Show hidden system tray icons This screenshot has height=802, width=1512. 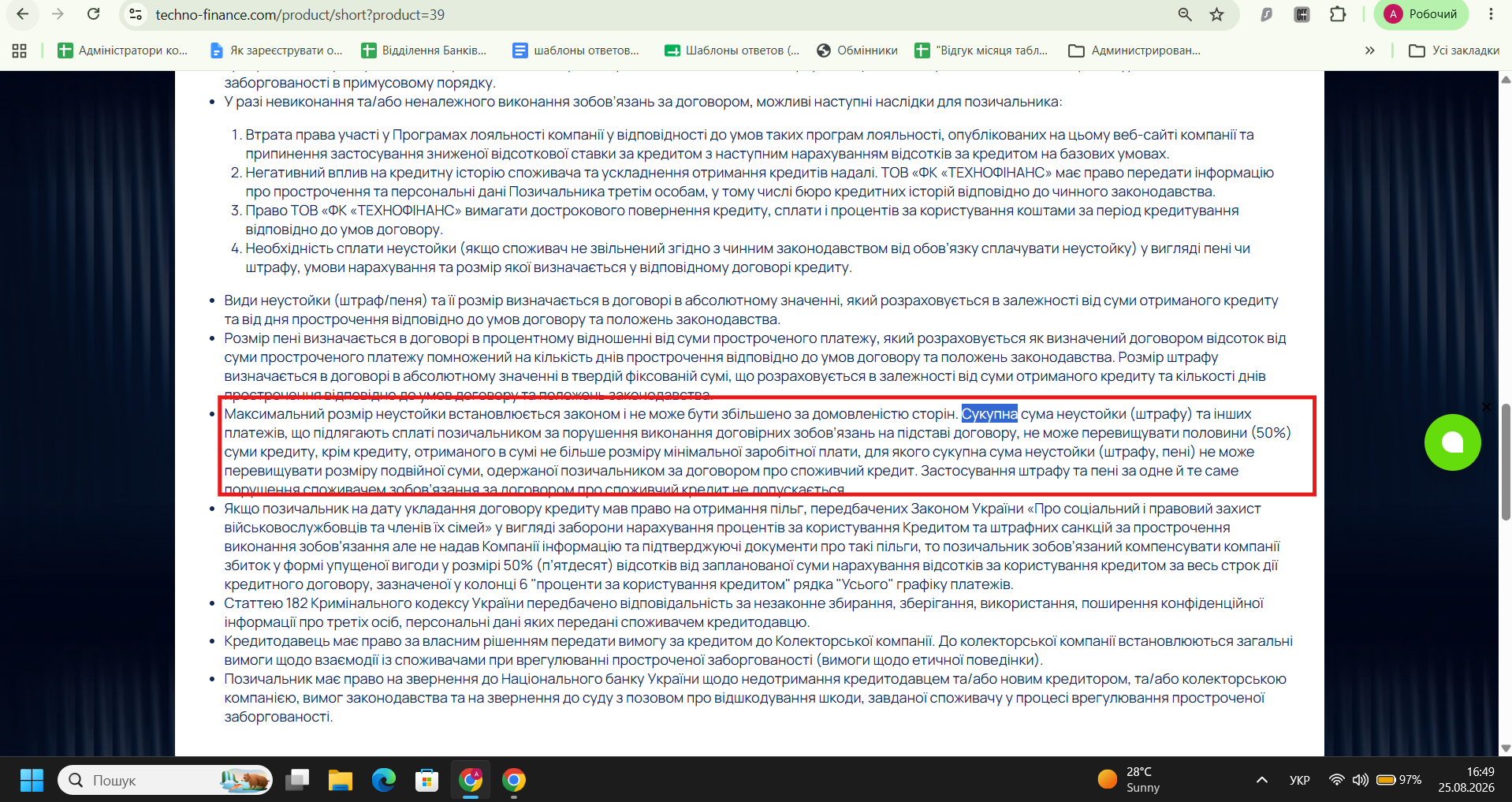1262,780
